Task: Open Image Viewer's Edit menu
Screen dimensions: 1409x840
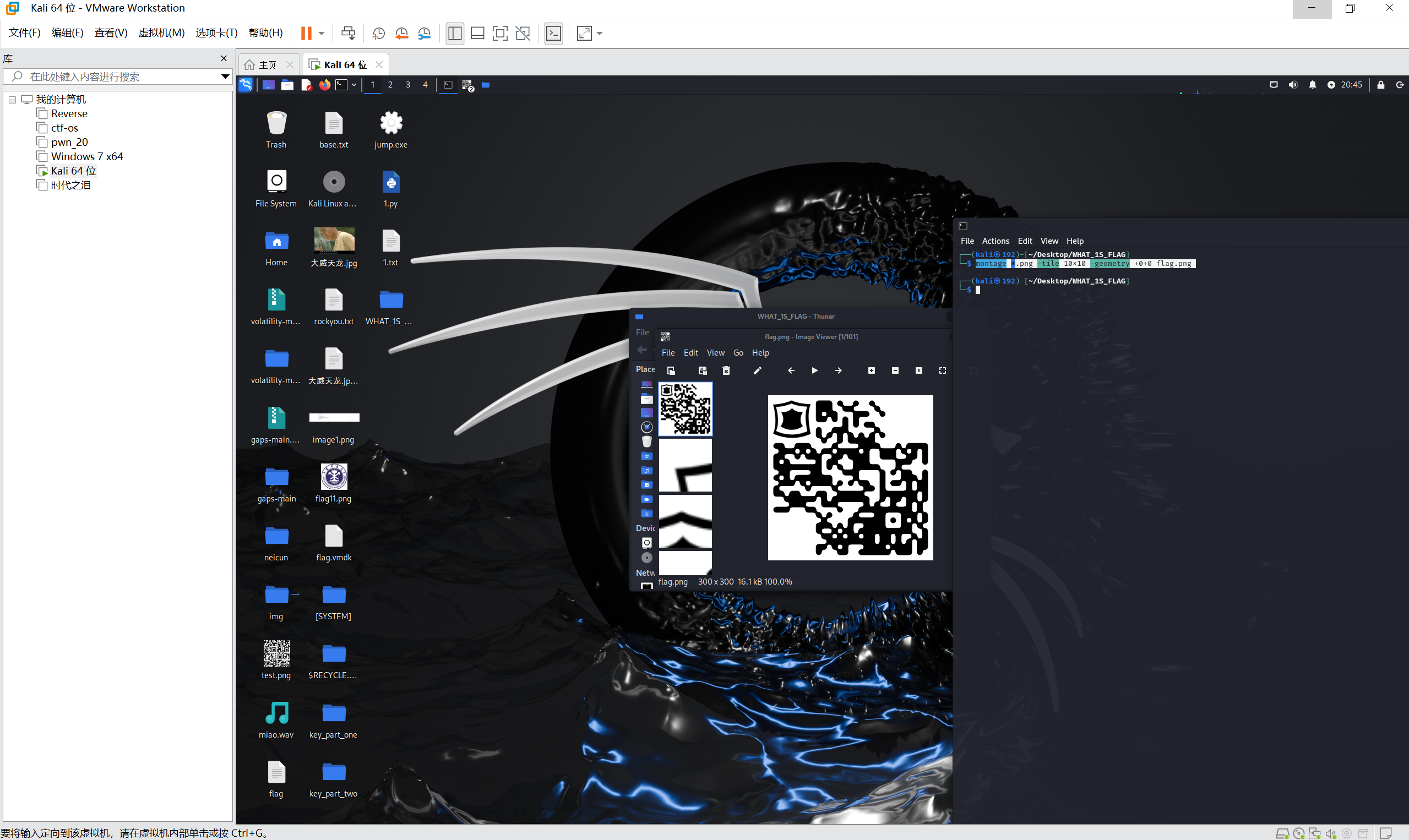Action: coord(690,353)
